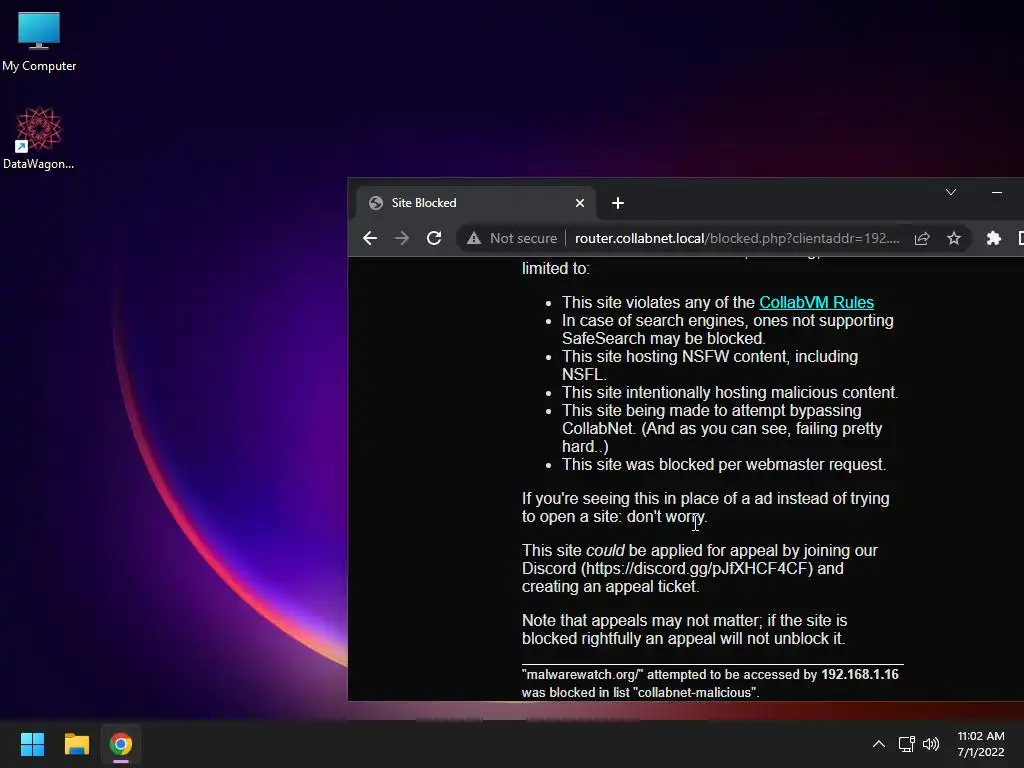Click the Not secure warning icon
The height and width of the screenshot is (768, 1024).
click(474, 238)
